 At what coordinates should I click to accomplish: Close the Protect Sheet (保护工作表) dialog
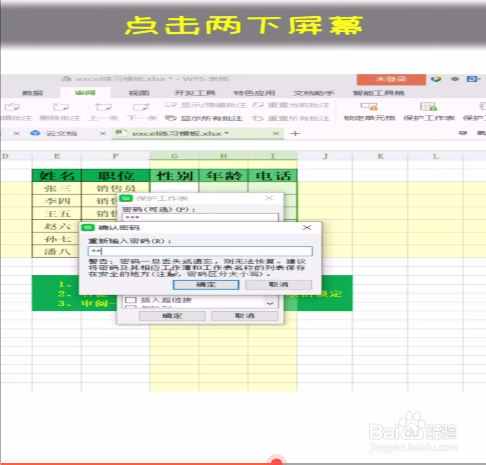[x=269, y=198]
